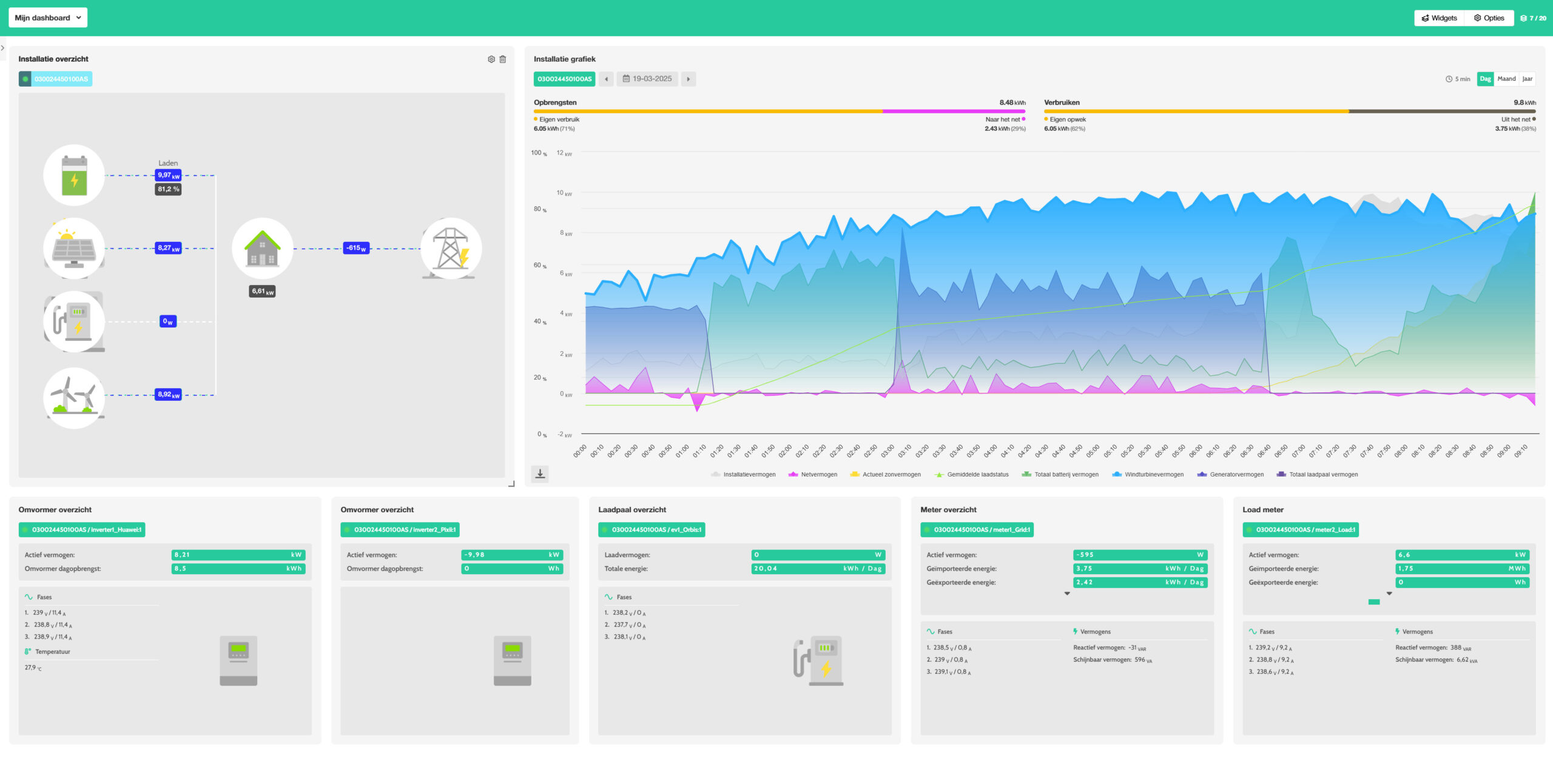Image resolution: width=1553 pixels, height=784 pixels.
Task: Expand Load meter more values arrow
Action: pyautogui.click(x=1389, y=594)
